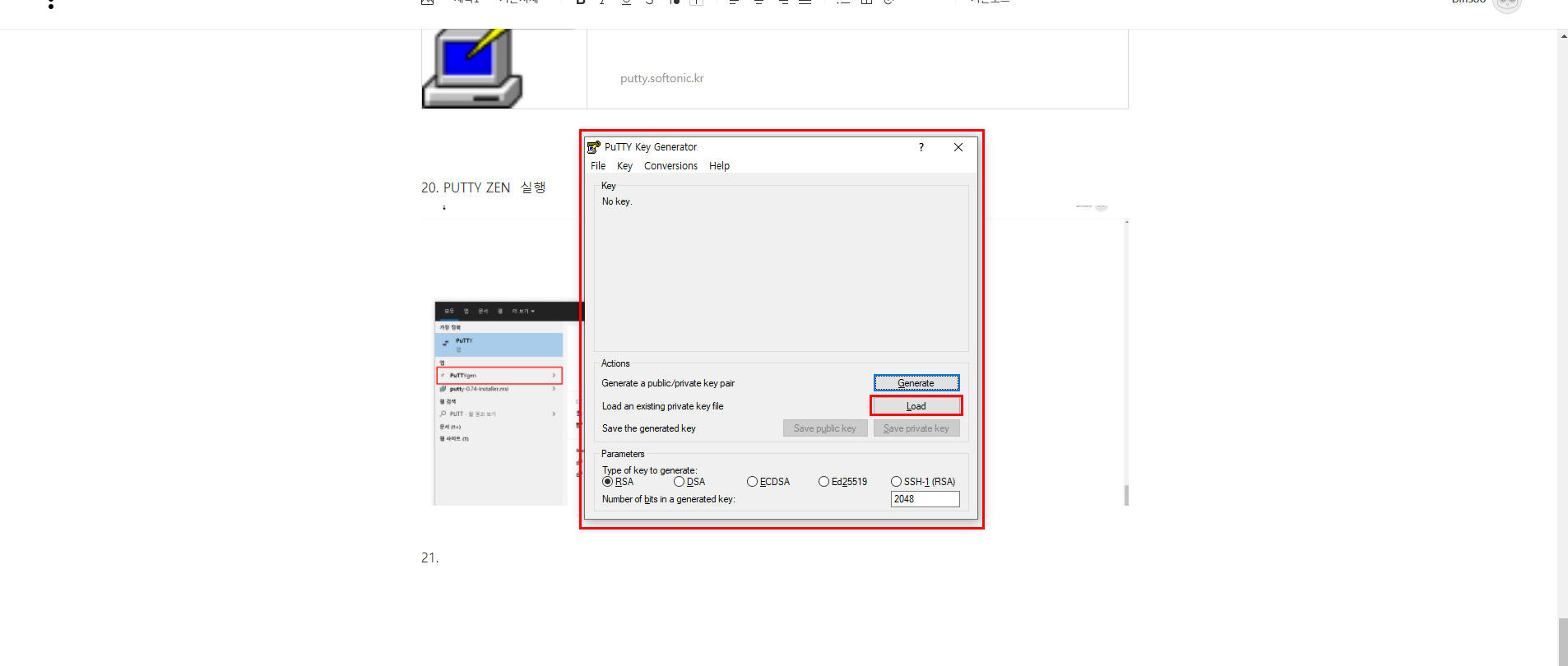Expand the PUTT web search row chevron
1568x666 pixels.
coord(554,414)
